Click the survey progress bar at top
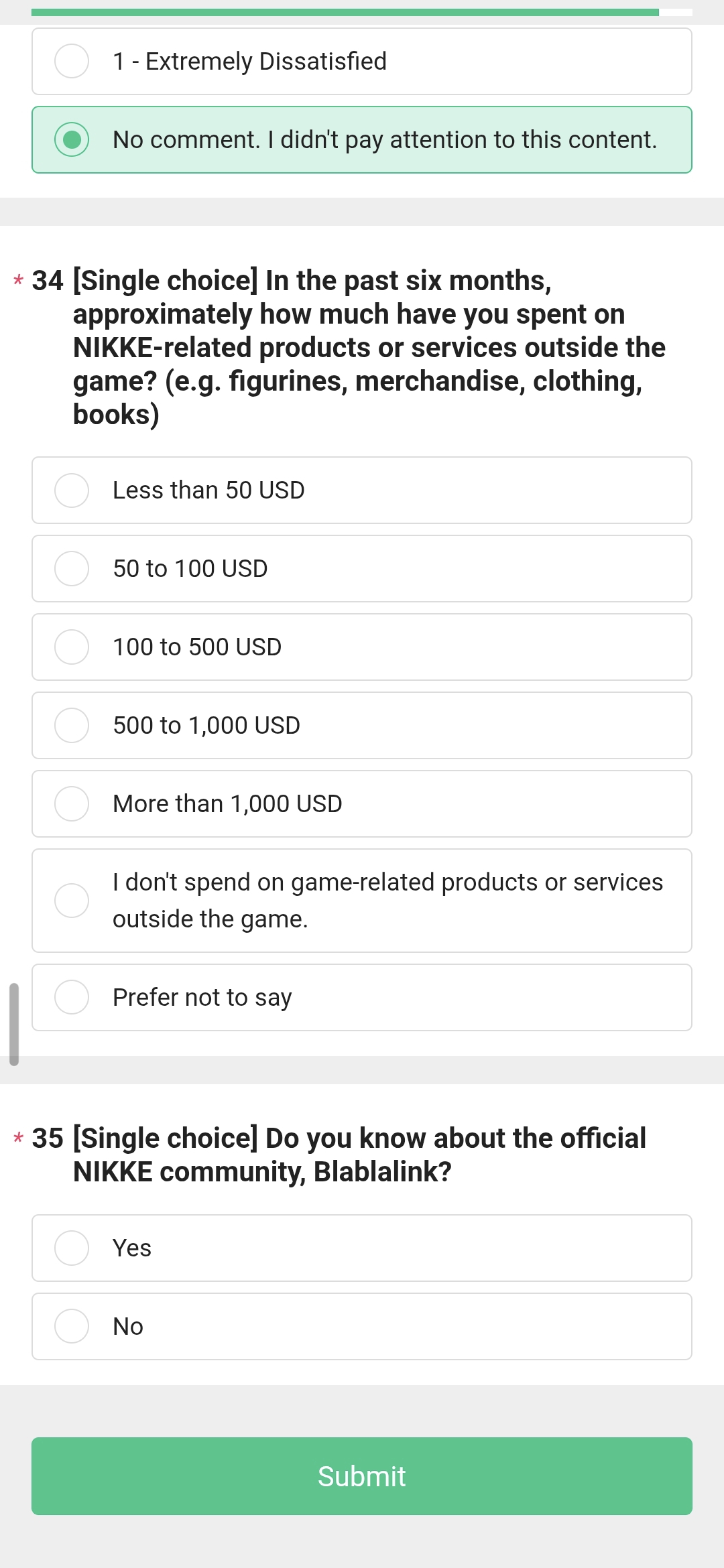Screen dimensions: 724x1568 (x=345, y=12)
